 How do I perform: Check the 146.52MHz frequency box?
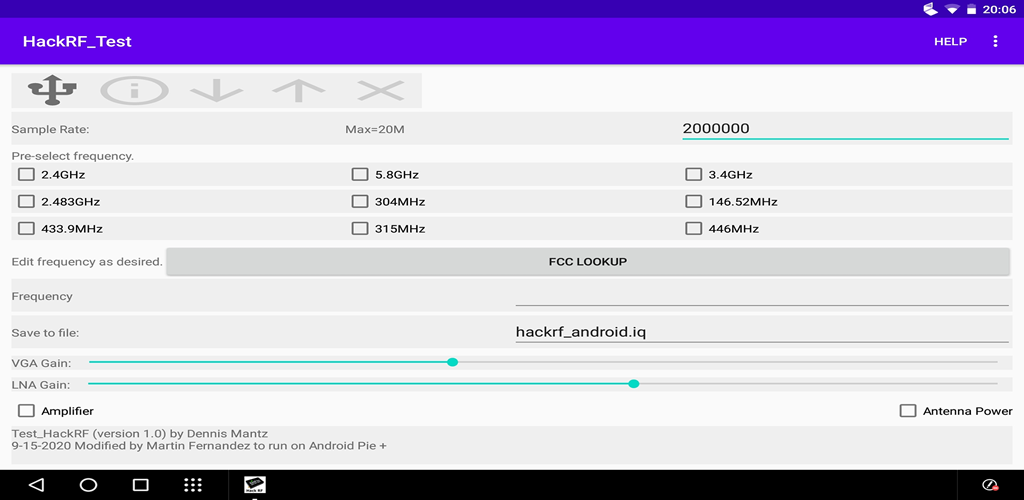tap(694, 202)
